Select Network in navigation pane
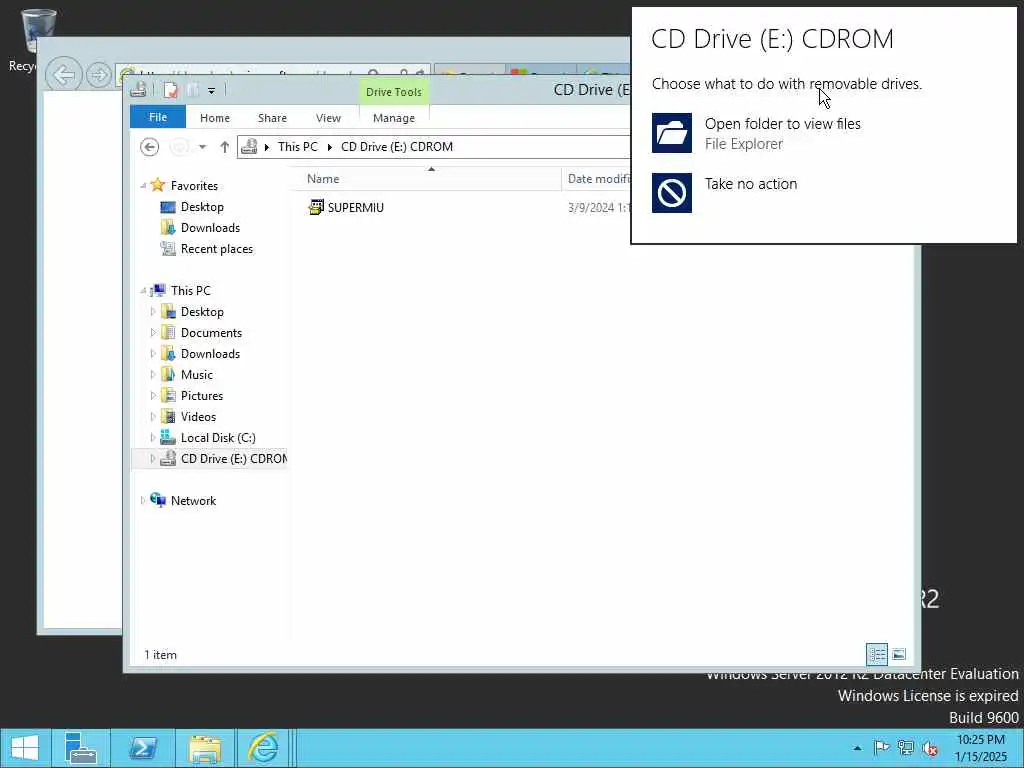 tap(193, 501)
